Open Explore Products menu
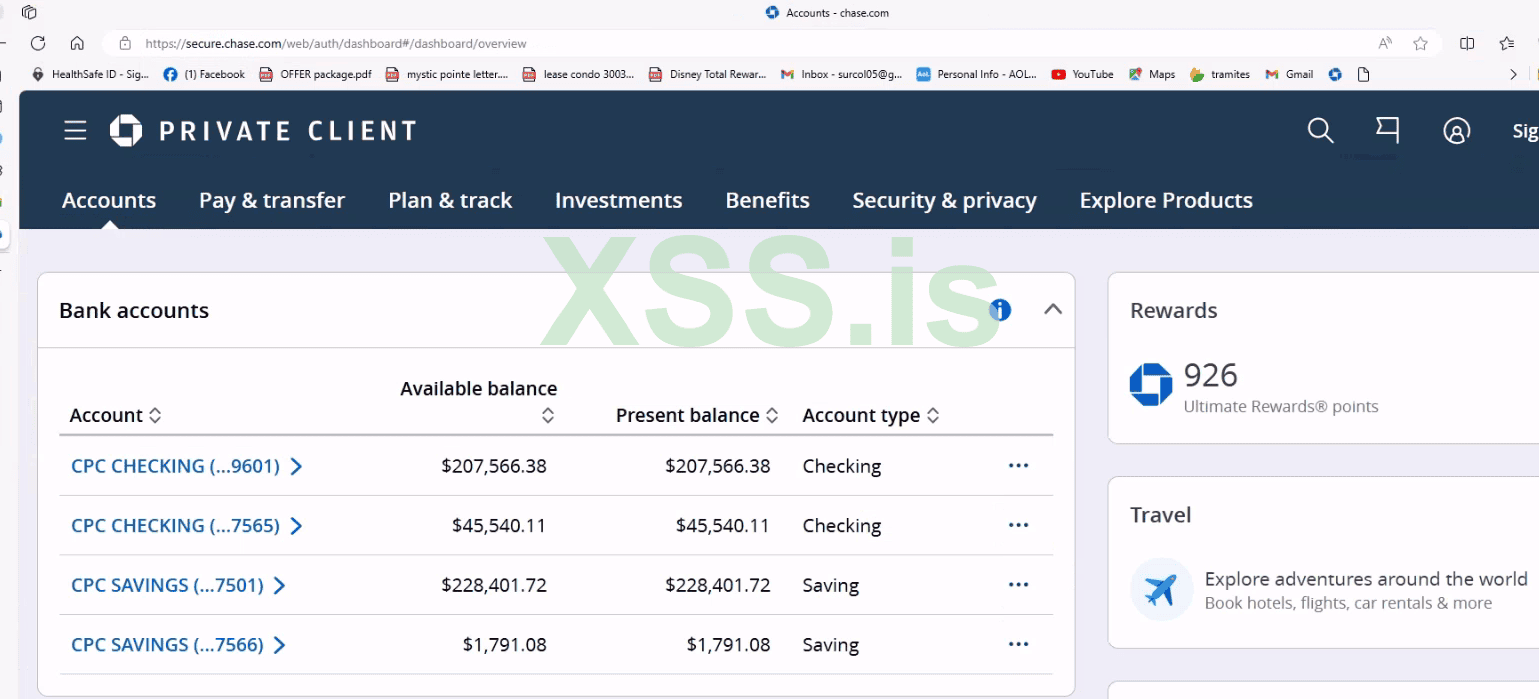 point(1166,200)
